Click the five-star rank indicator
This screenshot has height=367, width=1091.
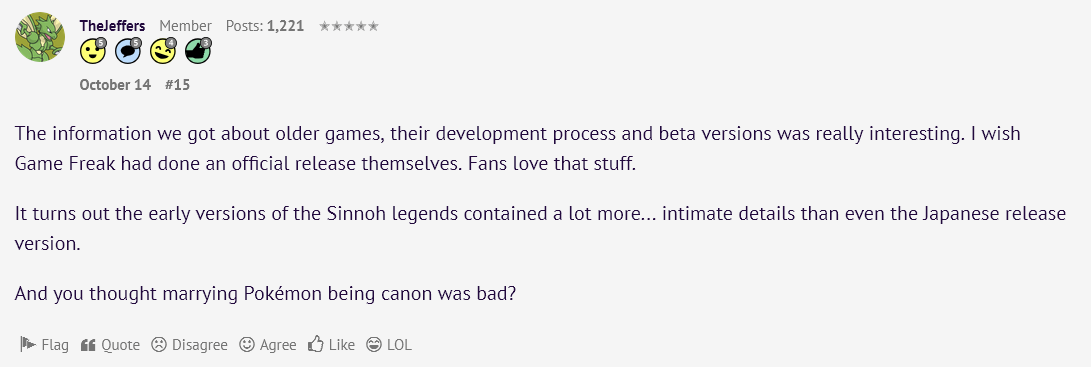tap(349, 26)
